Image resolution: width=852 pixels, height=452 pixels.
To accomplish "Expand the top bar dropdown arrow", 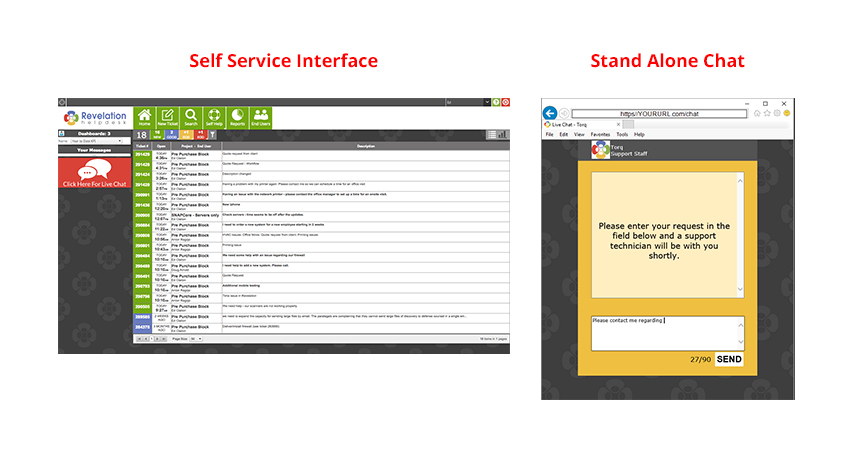I will [x=487, y=102].
